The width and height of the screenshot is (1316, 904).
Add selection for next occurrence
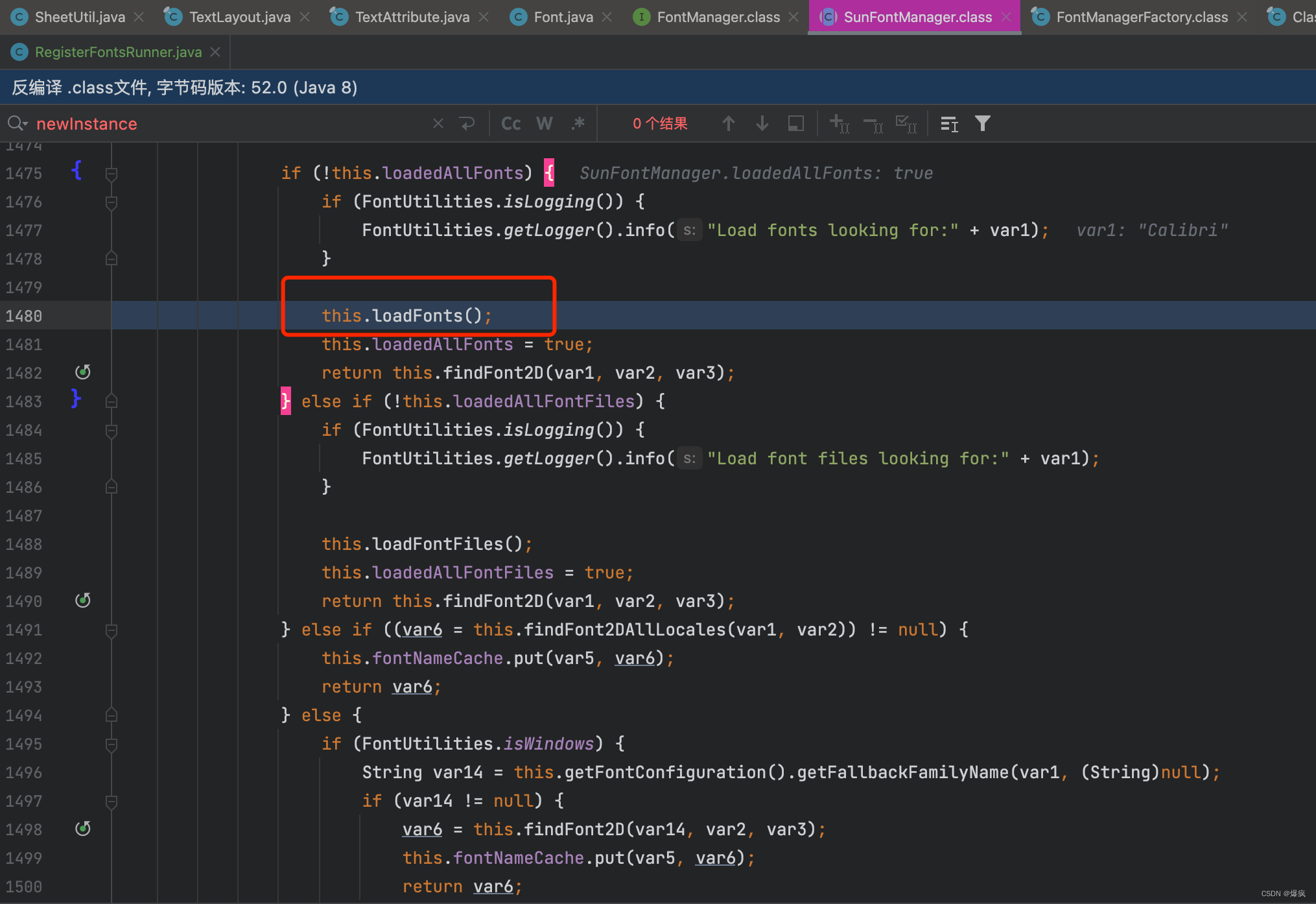839,124
